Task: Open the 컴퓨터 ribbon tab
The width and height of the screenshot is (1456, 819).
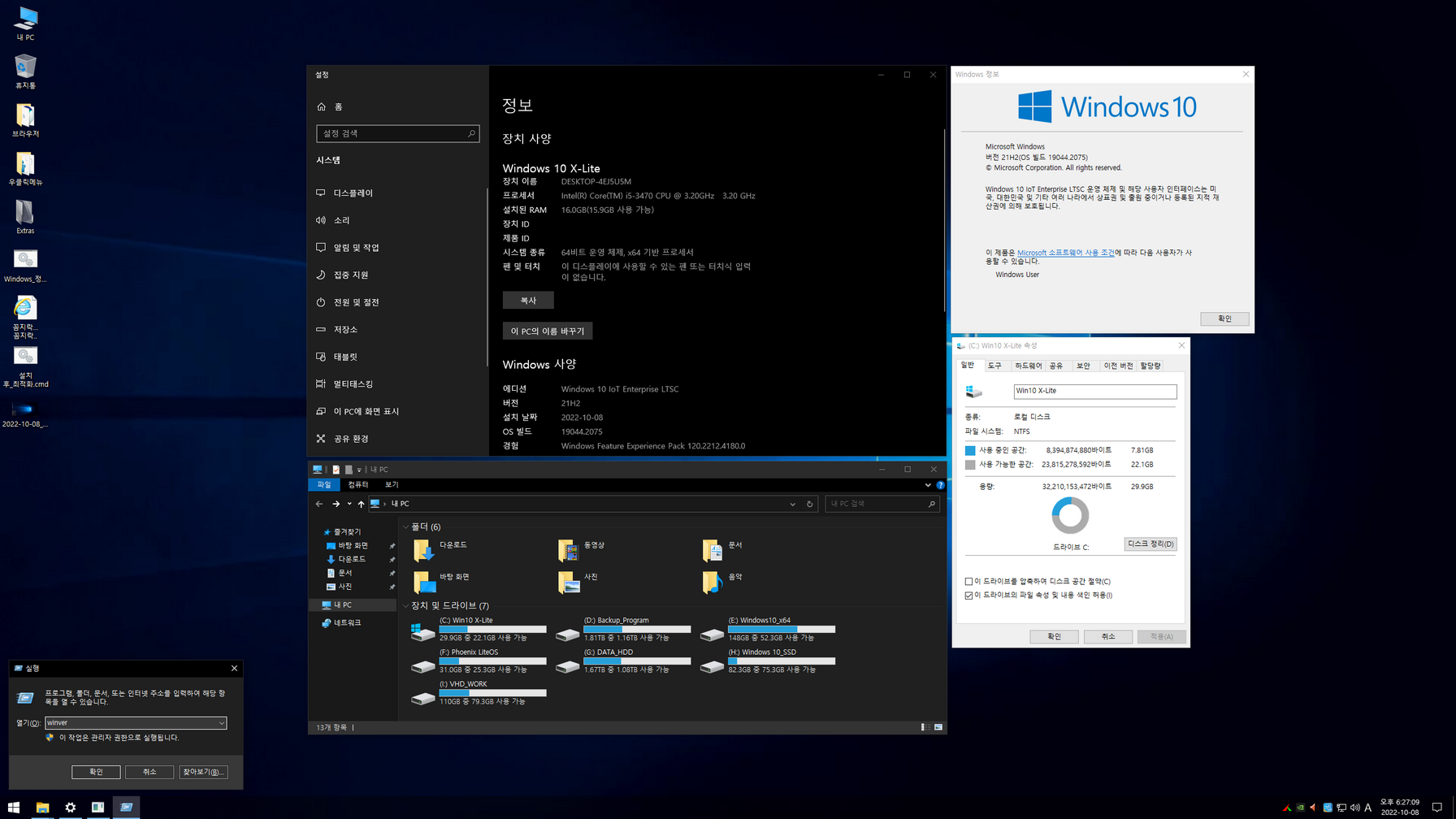Action: [x=358, y=485]
